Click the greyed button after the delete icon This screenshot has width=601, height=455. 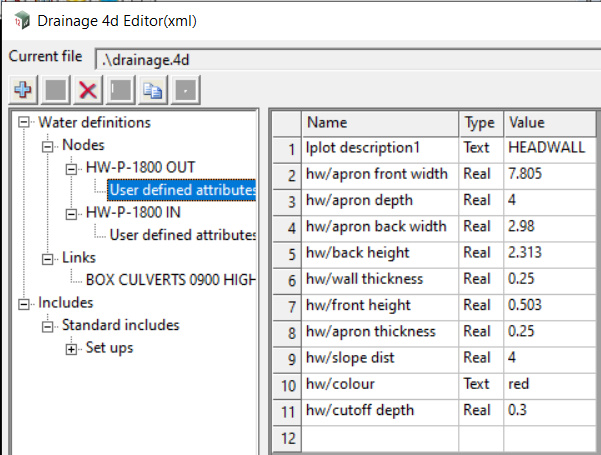[121, 90]
